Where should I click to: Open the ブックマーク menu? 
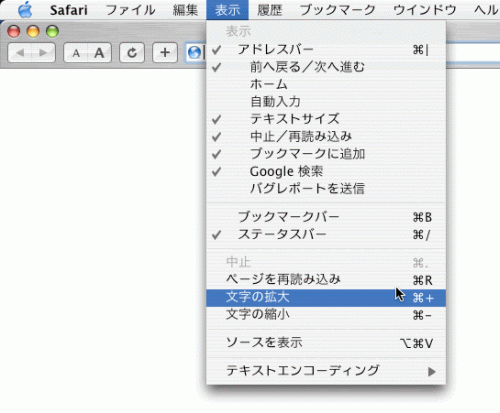click(x=337, y=10)
